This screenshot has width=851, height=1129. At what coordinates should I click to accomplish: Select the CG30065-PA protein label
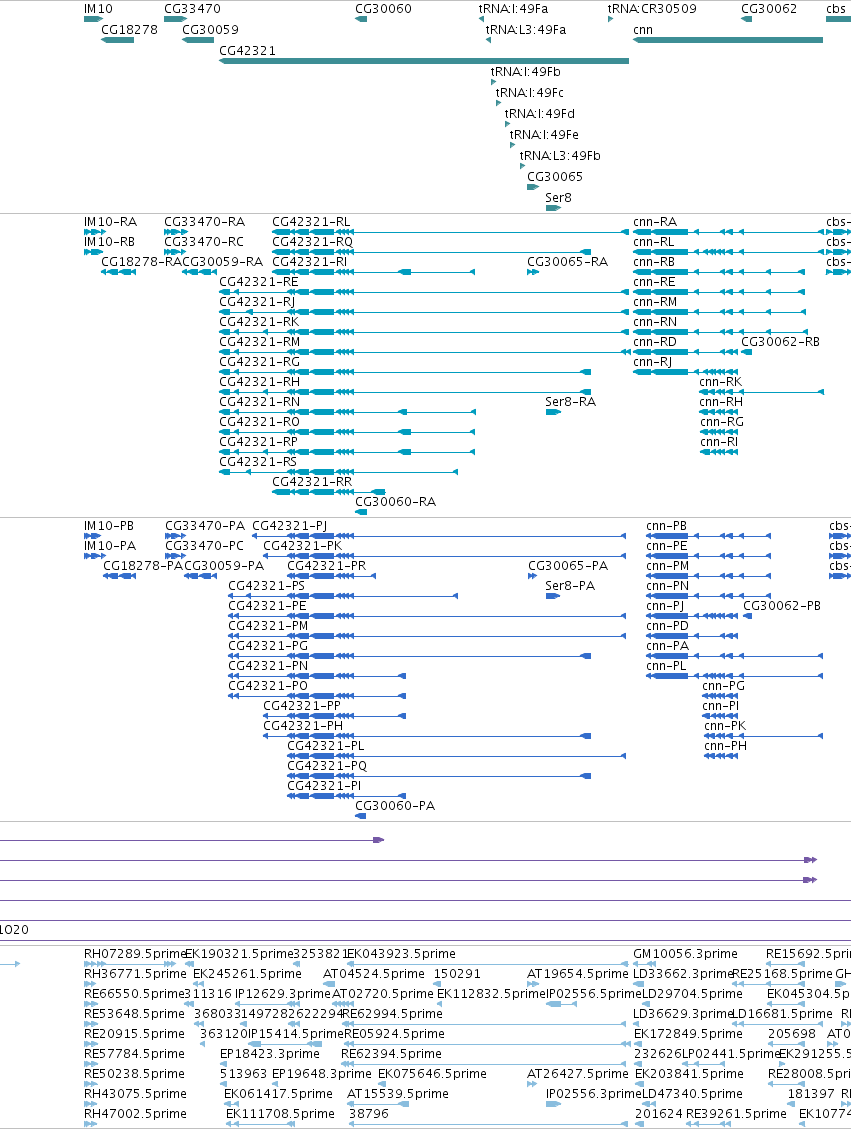coord(567,566)
